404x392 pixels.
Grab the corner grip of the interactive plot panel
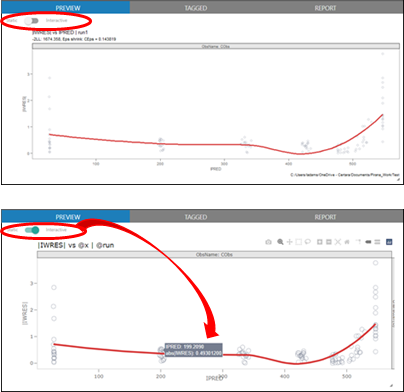[x=391, y=385]
